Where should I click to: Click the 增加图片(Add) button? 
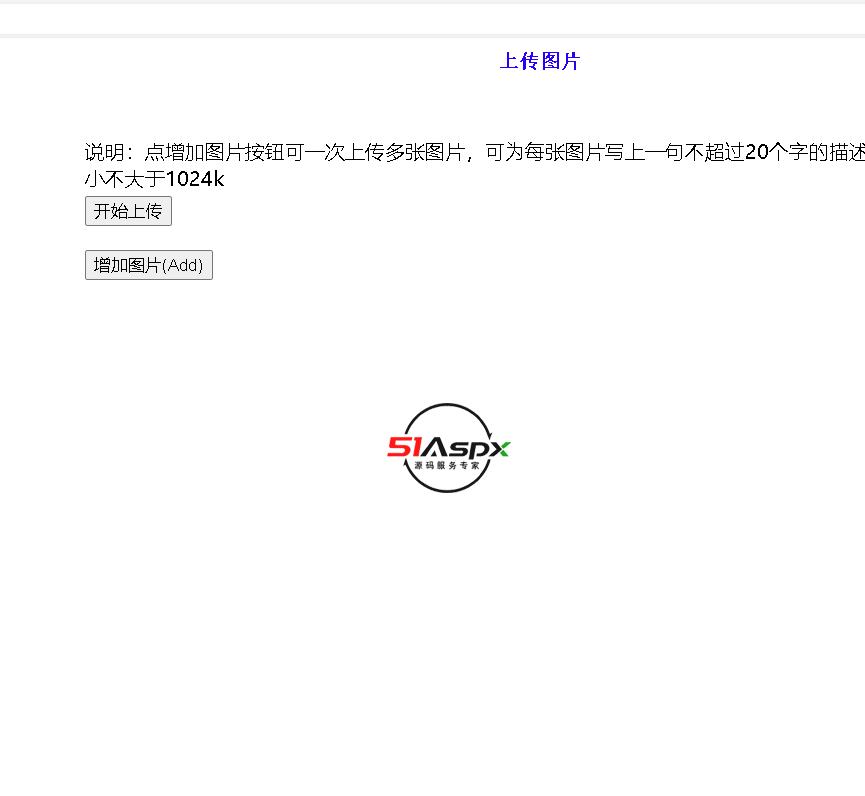point(148,265)
